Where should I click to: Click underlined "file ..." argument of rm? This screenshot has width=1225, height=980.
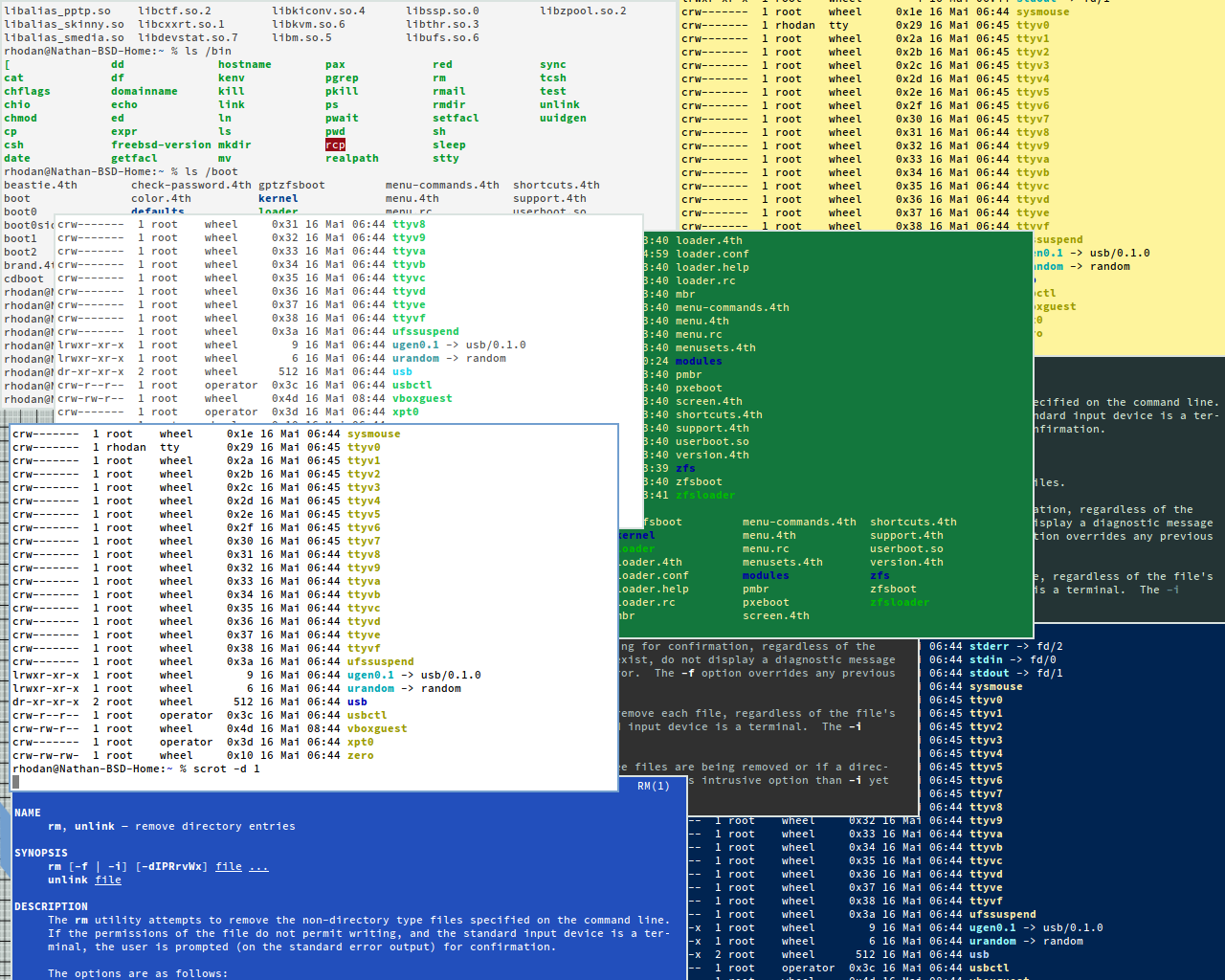point(242,867)
